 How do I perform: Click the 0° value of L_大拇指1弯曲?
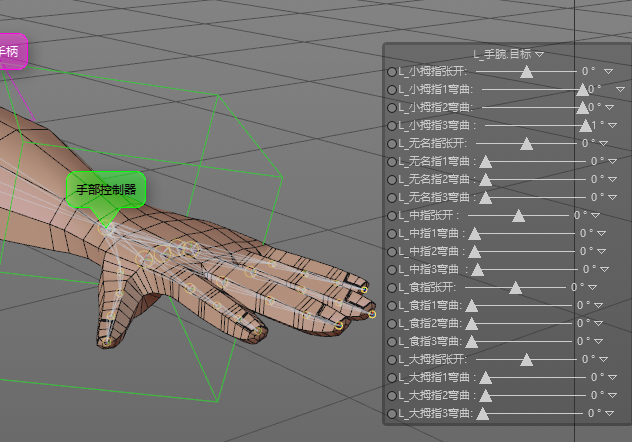click(x=596, y=377)
